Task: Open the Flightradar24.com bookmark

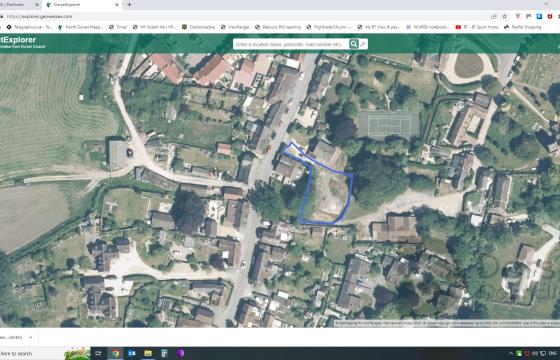Action: (x=329, y=27)
